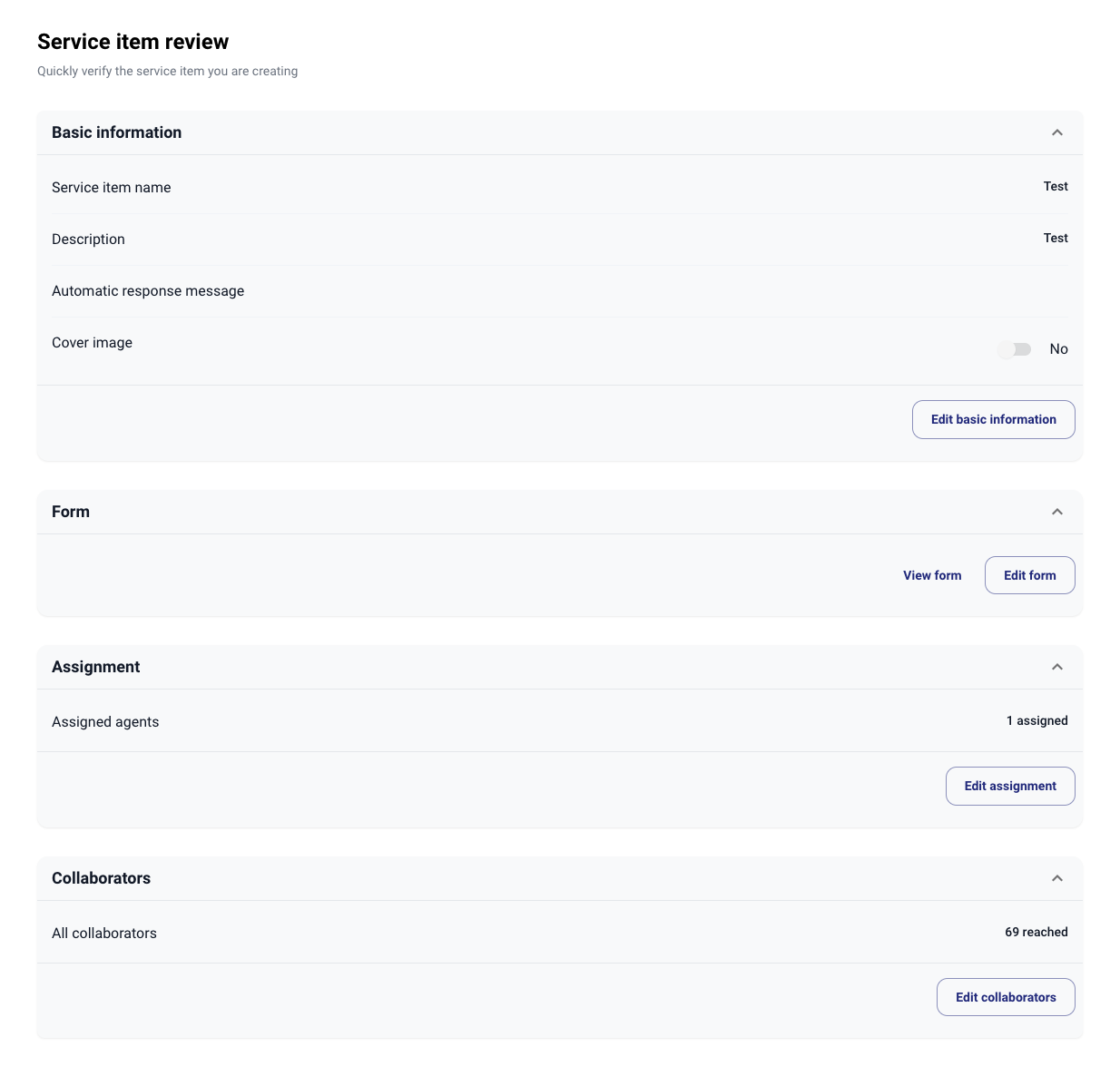Click the Collaborators section heading
This screenshot has width=1120, height=1076.
click(101, 878)
